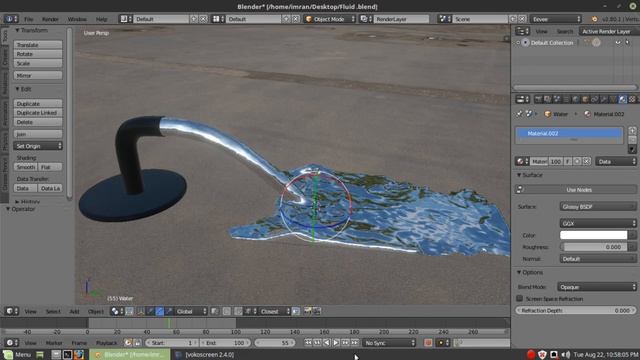Click the viewport shading sphere icon
This screenshot has width=640, height=360.
(x=116, y=311)
